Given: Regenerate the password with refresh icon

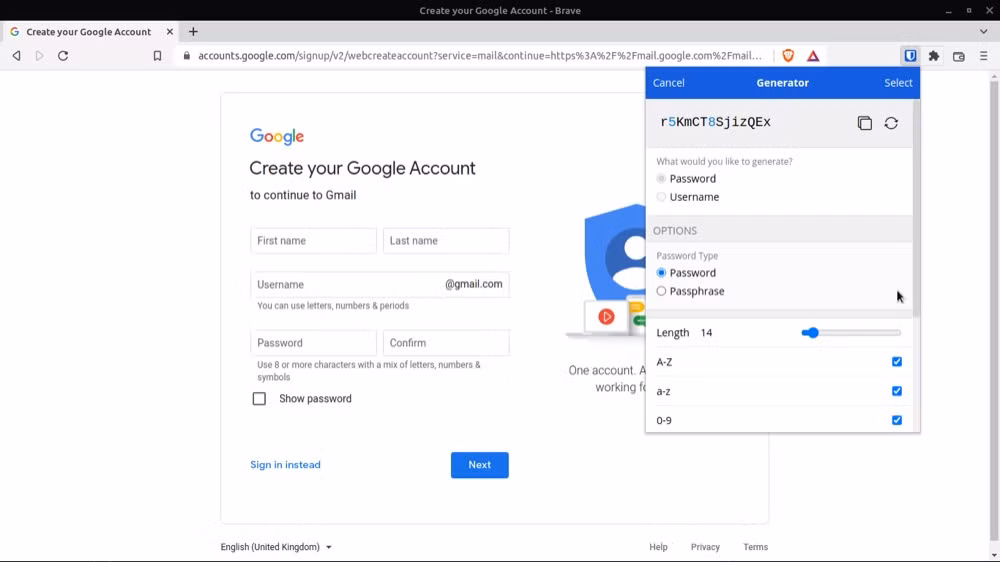Looking at the screenshot, I should (x=891, y=123).
